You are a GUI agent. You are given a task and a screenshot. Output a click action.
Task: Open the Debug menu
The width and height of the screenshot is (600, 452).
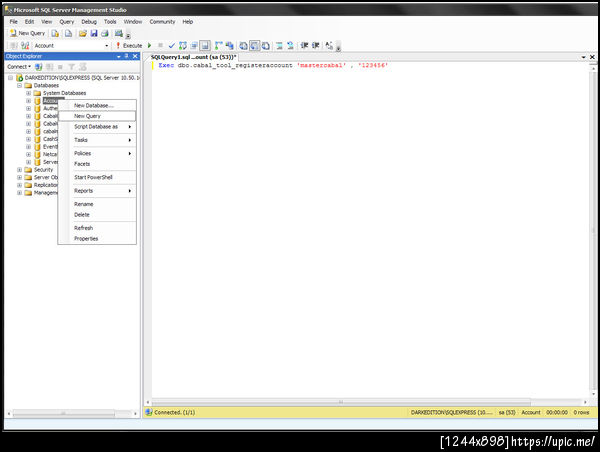point(89,22)
